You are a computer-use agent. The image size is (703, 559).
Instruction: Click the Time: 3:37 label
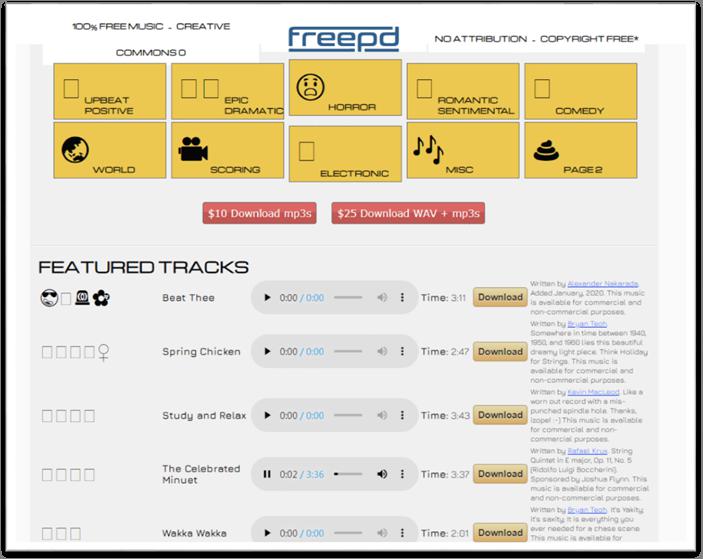point(445,474)
